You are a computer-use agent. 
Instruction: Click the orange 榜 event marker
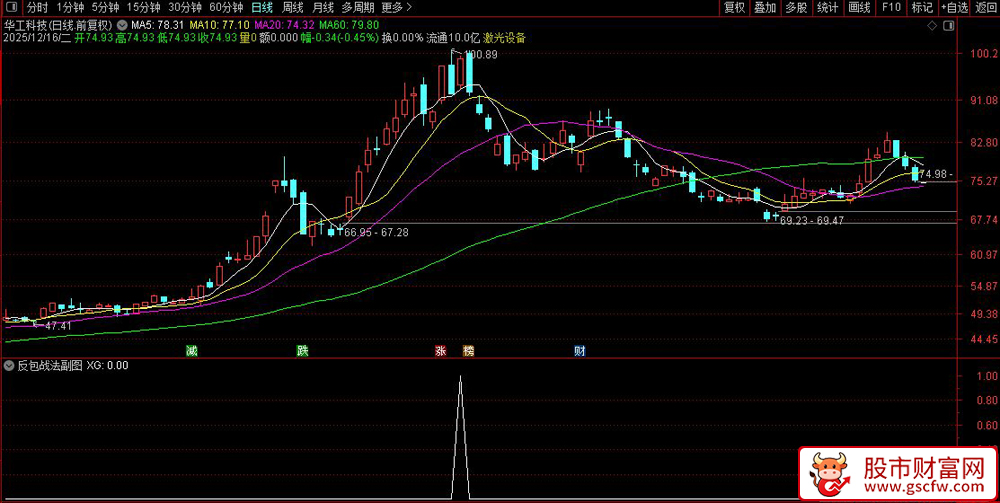[x=468, y=351]
